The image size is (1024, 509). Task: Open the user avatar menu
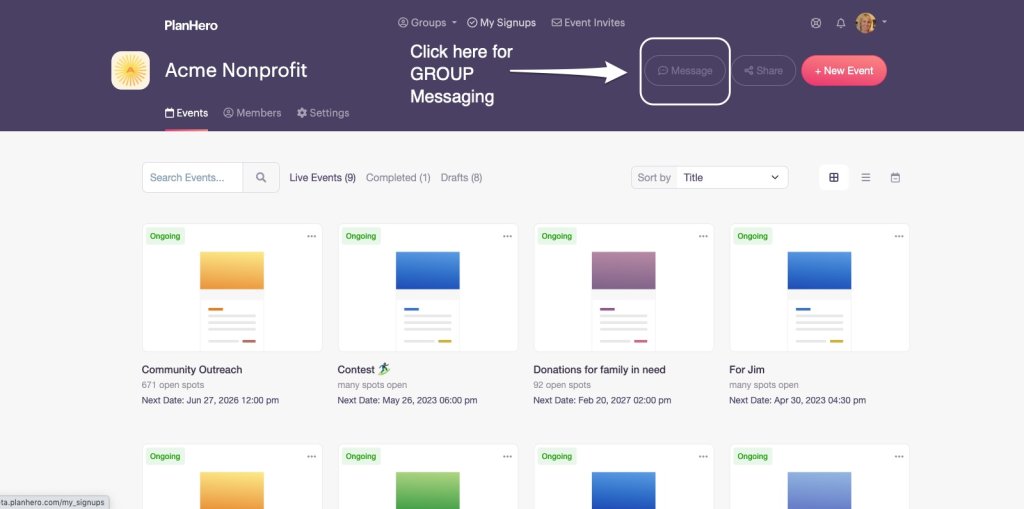tap(870, 23)
